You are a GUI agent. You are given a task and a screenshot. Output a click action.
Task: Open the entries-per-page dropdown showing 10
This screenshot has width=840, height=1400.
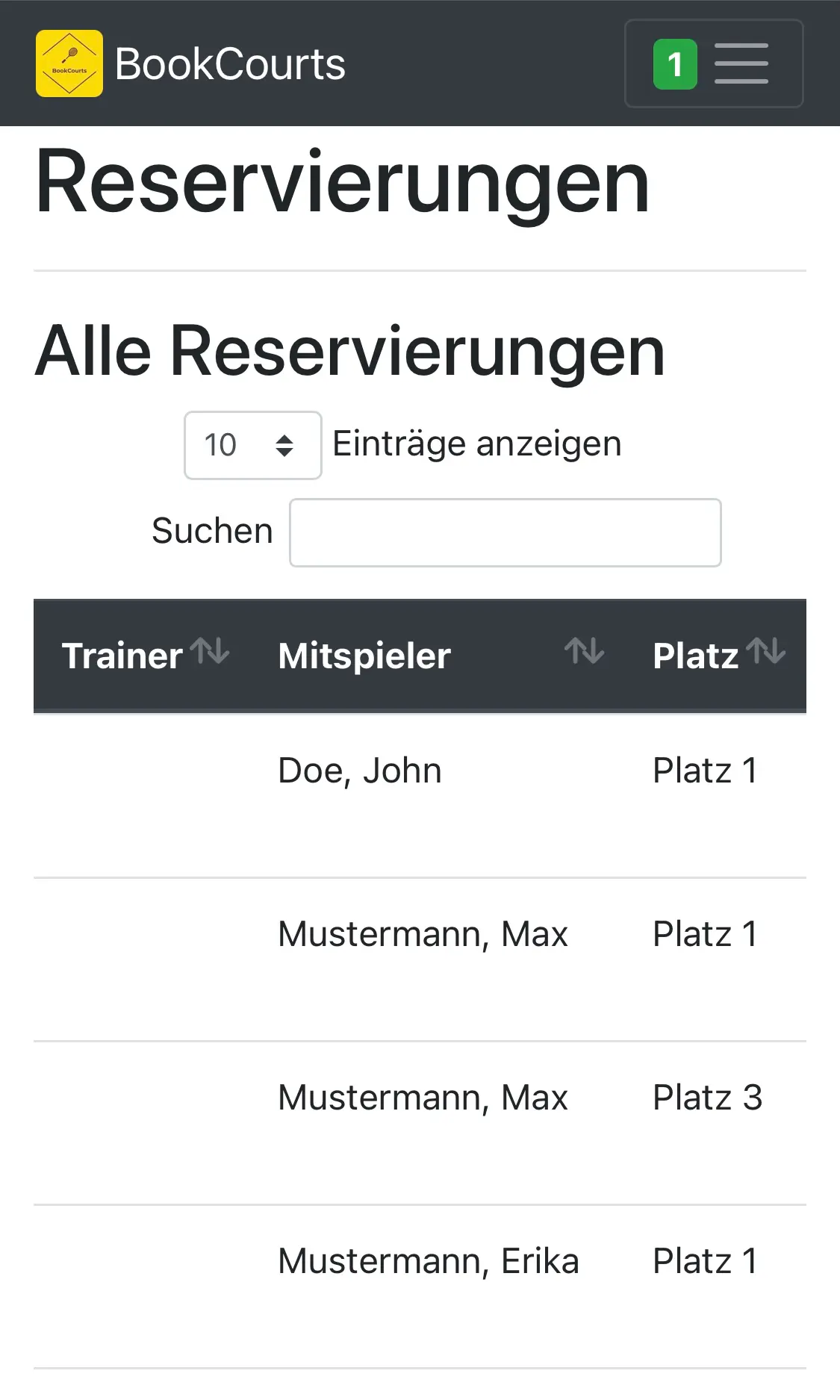coord(252,445)
